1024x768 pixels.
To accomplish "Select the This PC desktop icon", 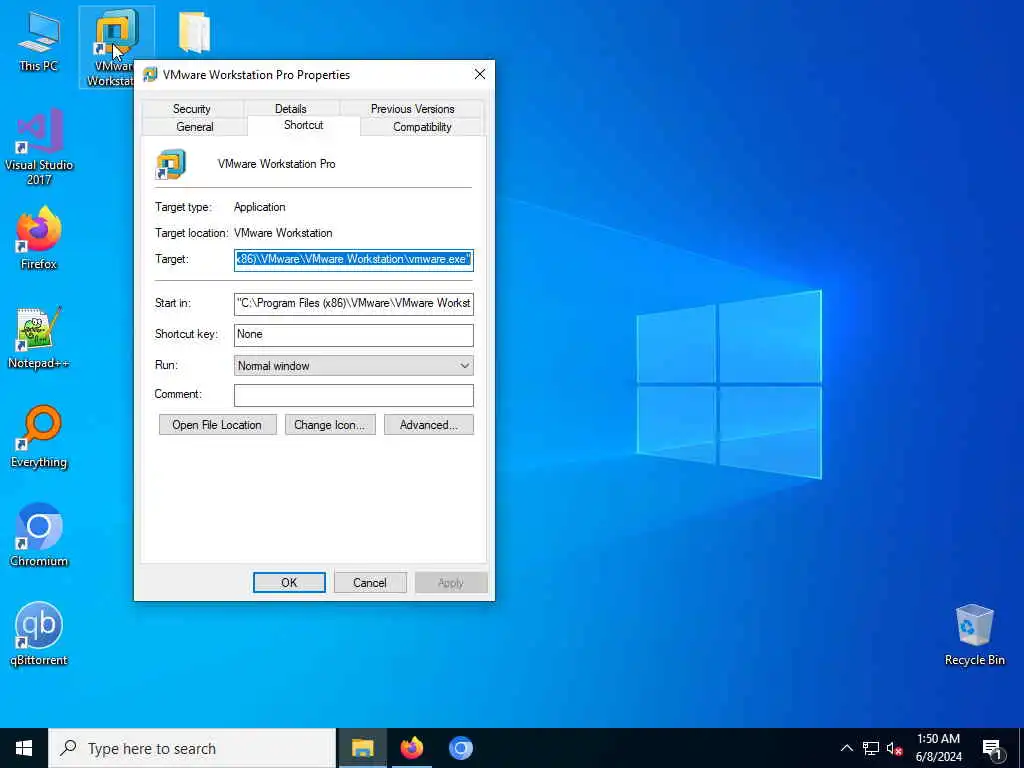I will pos(39,40).
